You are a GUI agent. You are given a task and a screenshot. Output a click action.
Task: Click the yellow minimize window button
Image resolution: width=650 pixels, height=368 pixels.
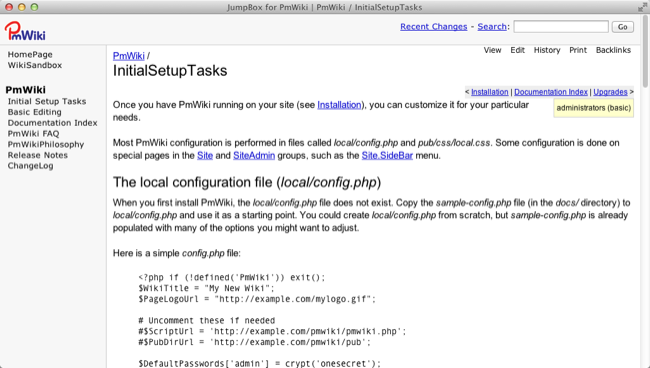22,7
